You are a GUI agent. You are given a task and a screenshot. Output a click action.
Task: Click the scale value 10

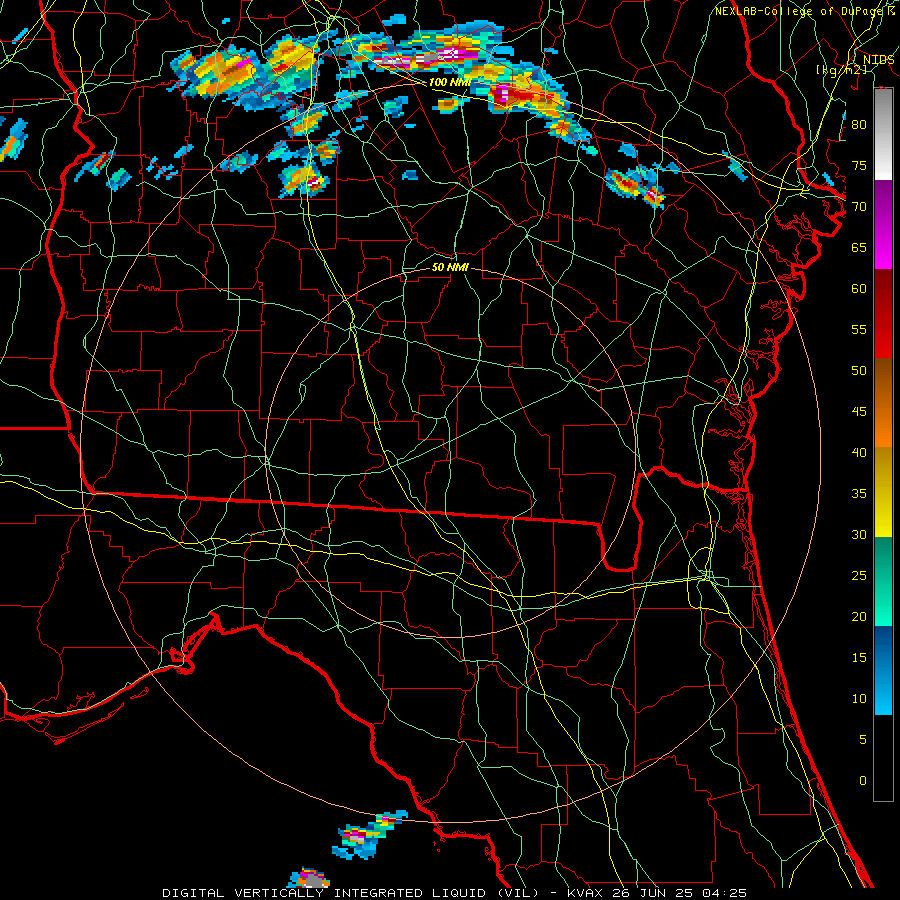coord(859,699)
